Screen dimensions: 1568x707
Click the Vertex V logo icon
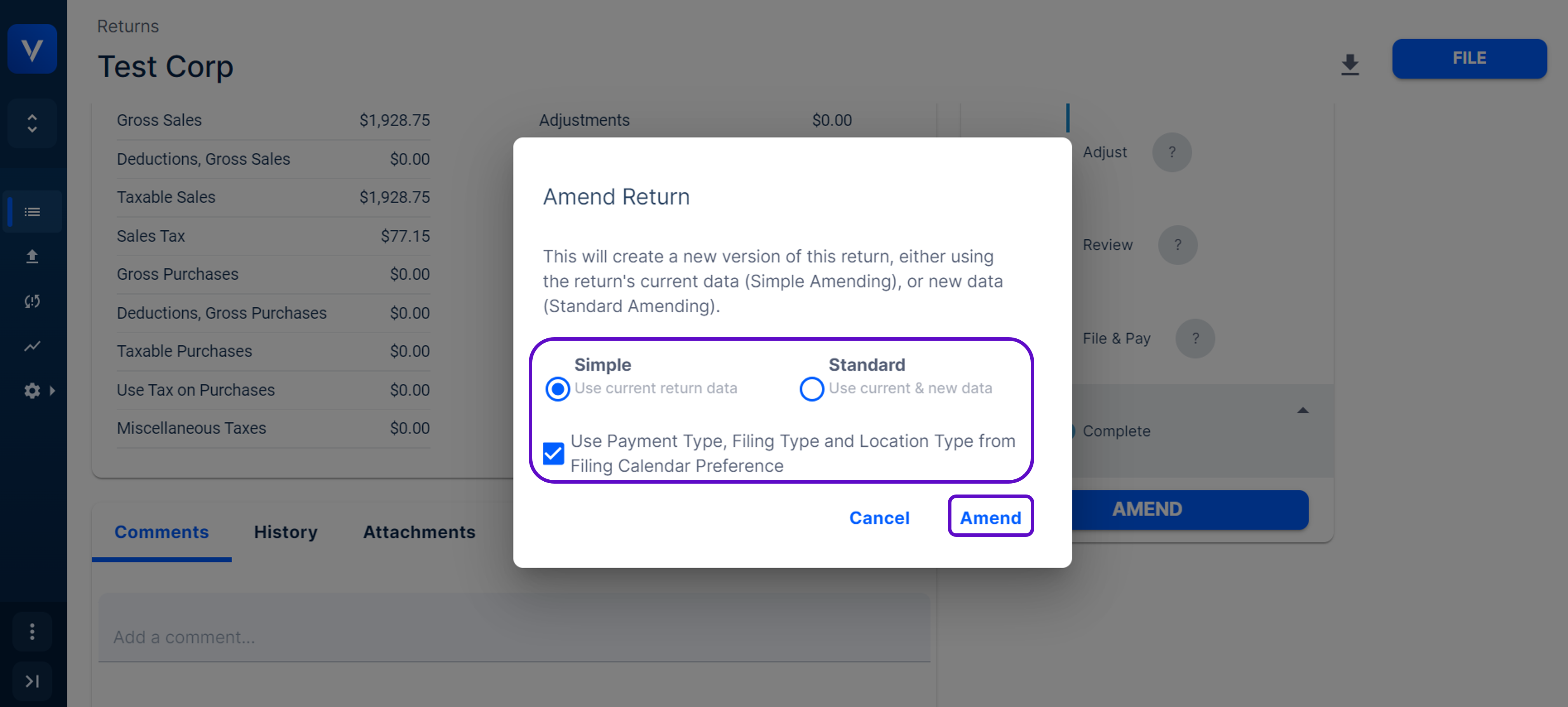click(31, 49)
